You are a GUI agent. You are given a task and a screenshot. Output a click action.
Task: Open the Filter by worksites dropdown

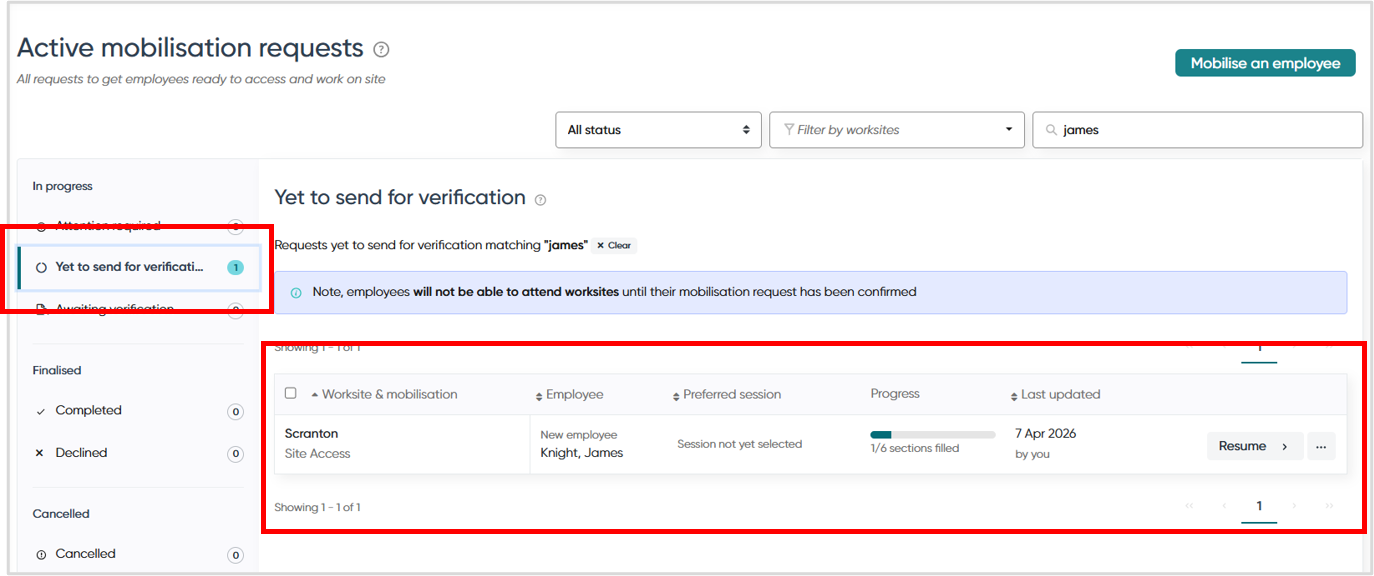click(897, 130)
